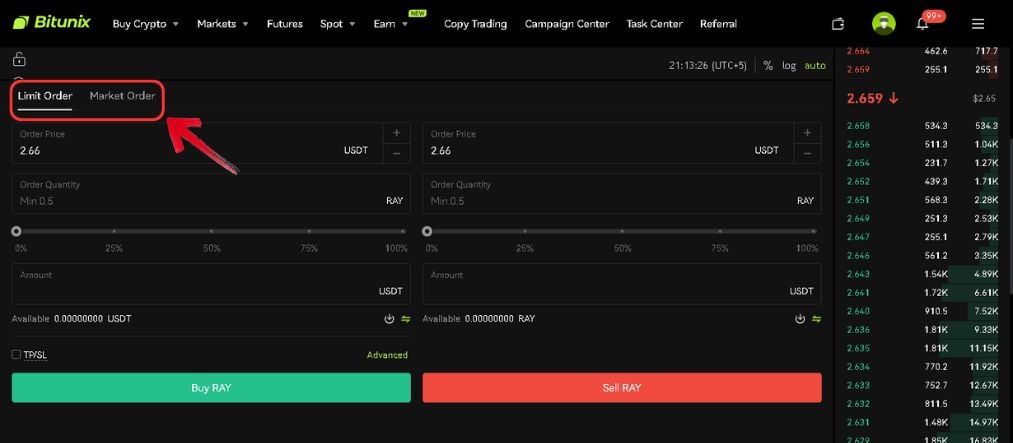The image size is (1013, 443).
Task: Open Task Center
Action: point(654,24)
